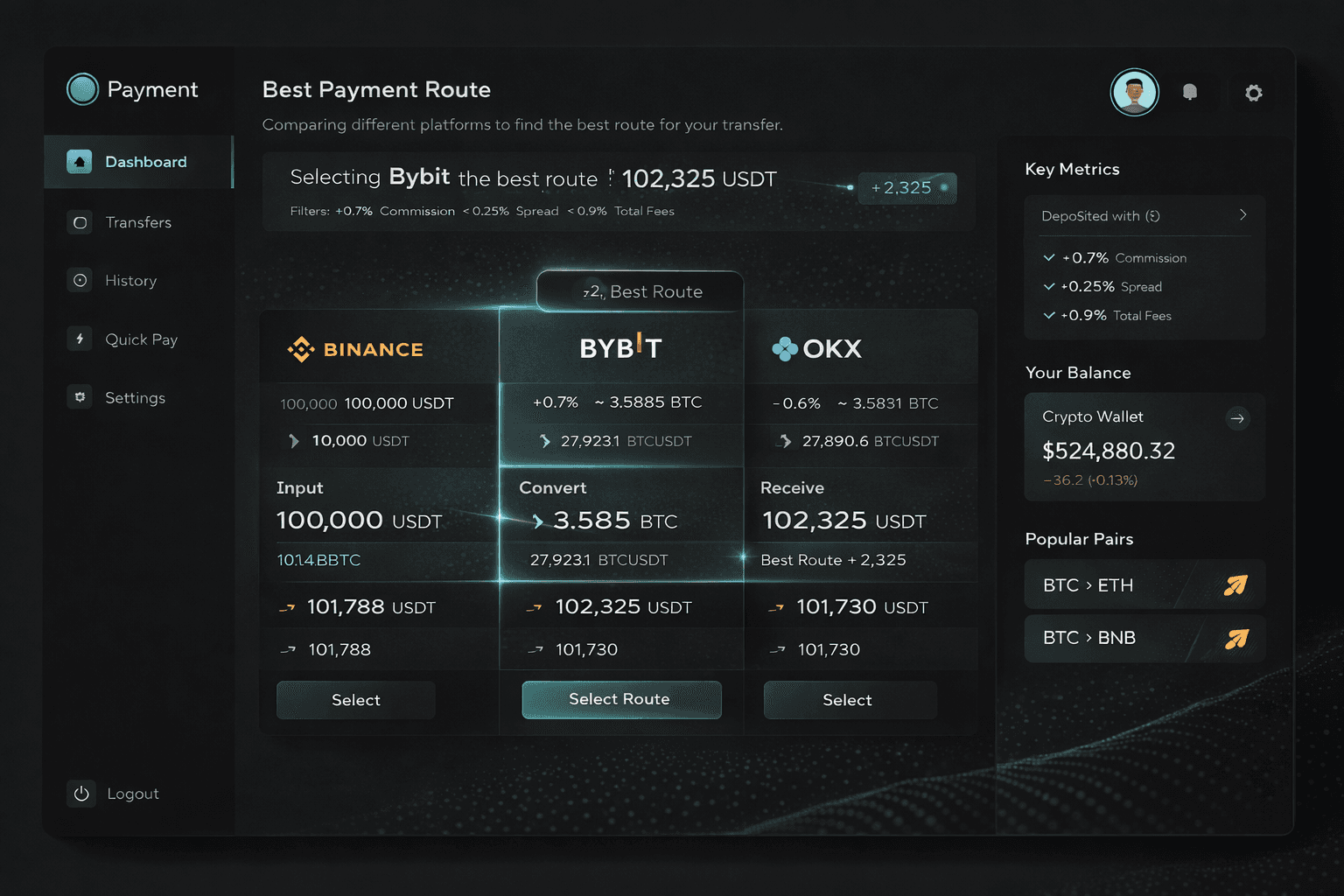
Task: Click the arrow icon beside BTC > ETH
Action: [x=1235, y=585]
